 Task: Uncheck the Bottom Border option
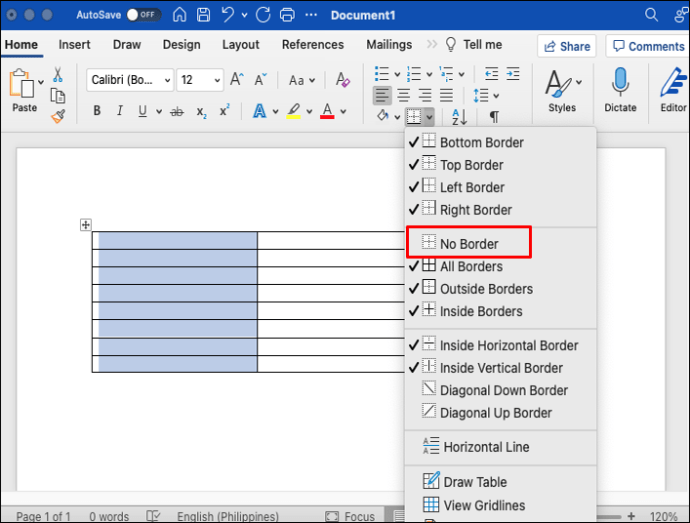pos(481,142)
